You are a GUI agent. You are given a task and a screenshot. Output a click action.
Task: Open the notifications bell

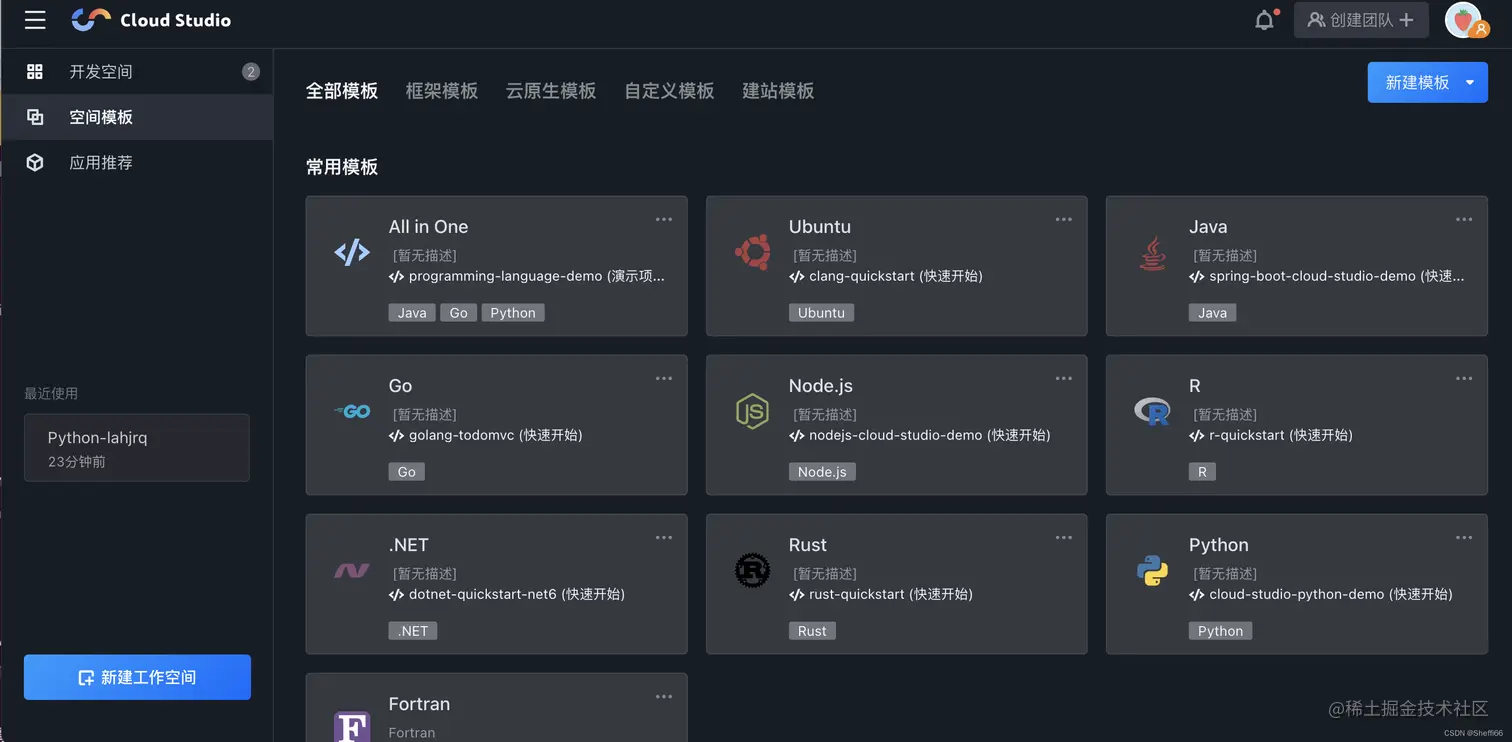tap(1265, 20)
